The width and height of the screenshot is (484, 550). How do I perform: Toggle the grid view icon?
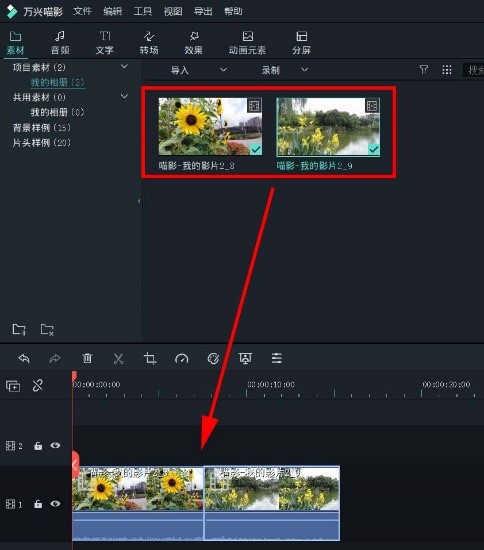tap(446, 70)
